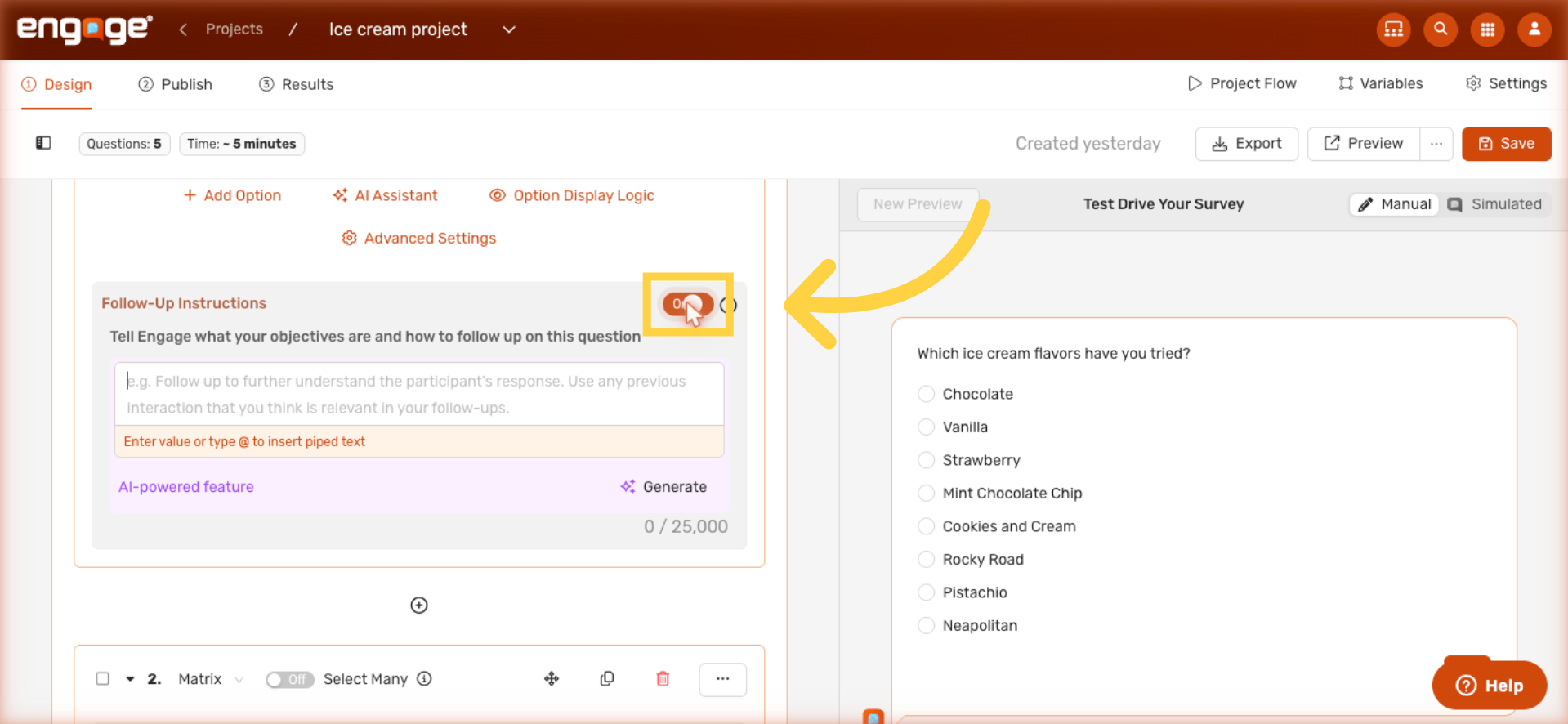Duplicate question 2 with copy icon
1568x724 pixels.
607,678
